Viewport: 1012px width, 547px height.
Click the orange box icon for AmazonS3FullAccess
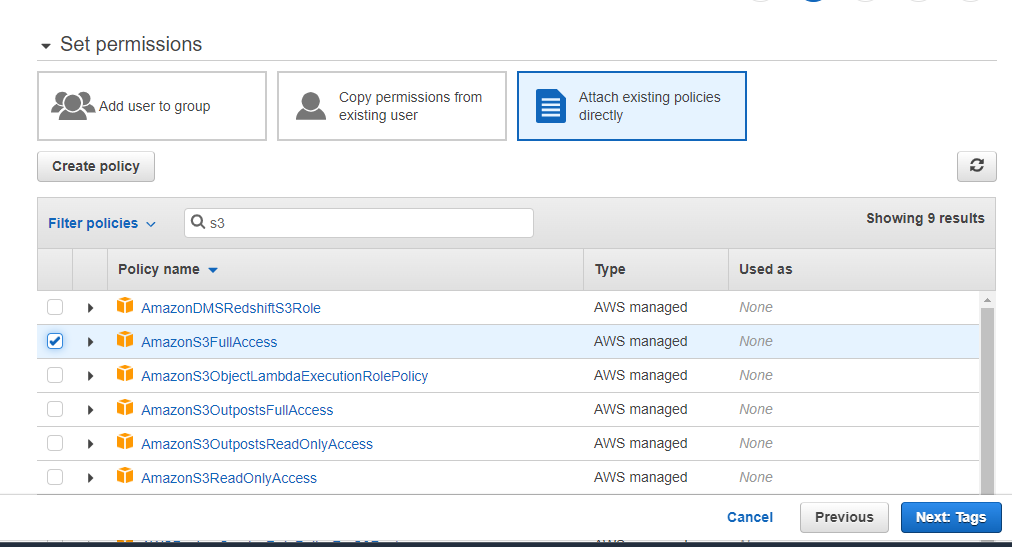125,340
